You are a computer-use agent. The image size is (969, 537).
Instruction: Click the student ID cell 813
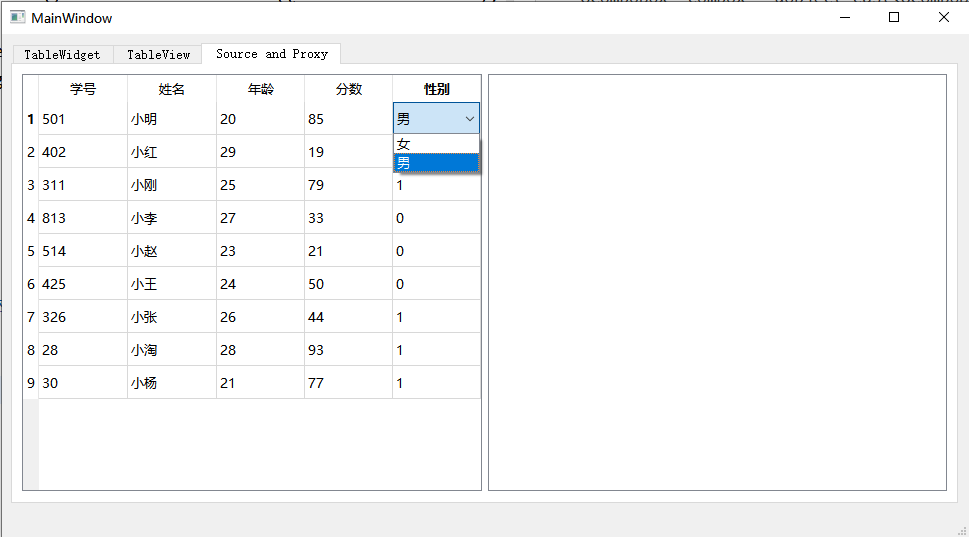(x=83, y=218)
